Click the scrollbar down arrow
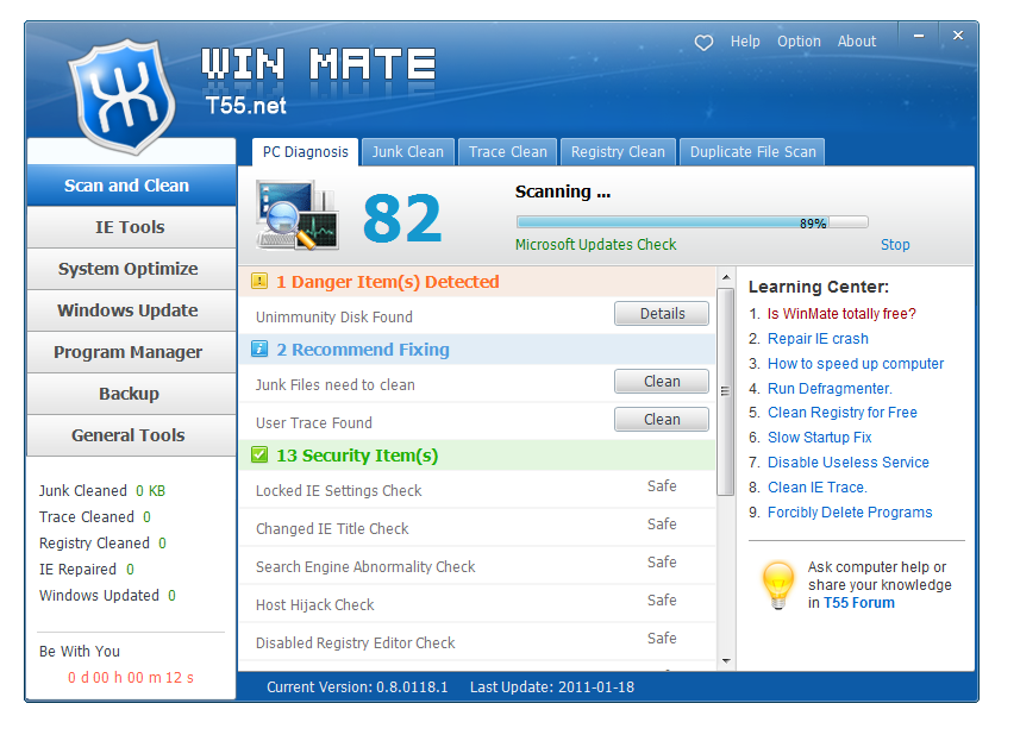This screenshot has width=1020, height=741. 726,661
